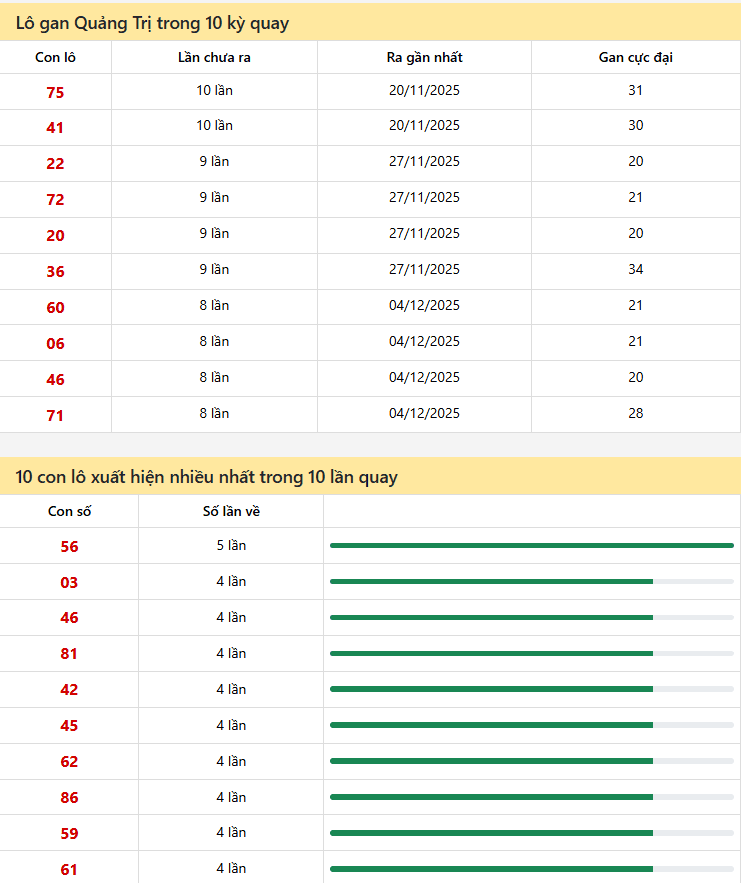Click the "Con lô" column header

(x=55, y=57)
